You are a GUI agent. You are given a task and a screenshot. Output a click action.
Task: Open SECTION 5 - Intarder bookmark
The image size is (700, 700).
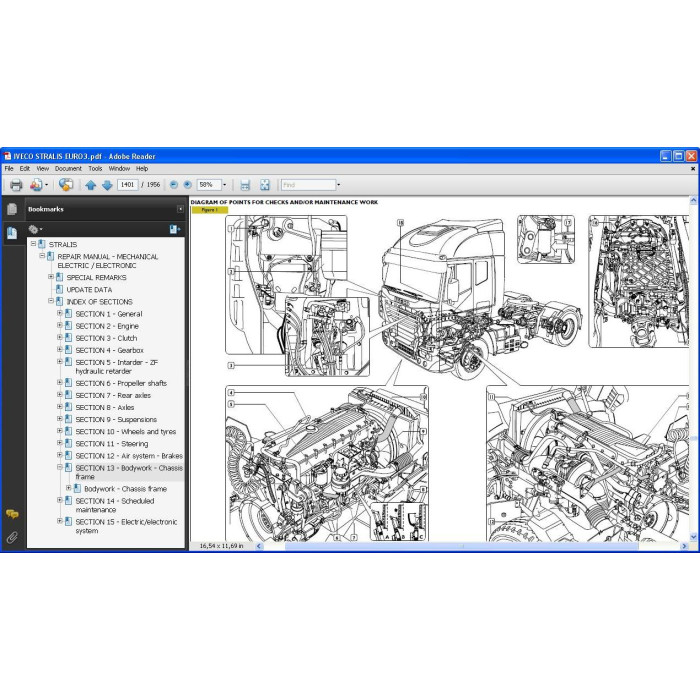(x=117, y=367)
